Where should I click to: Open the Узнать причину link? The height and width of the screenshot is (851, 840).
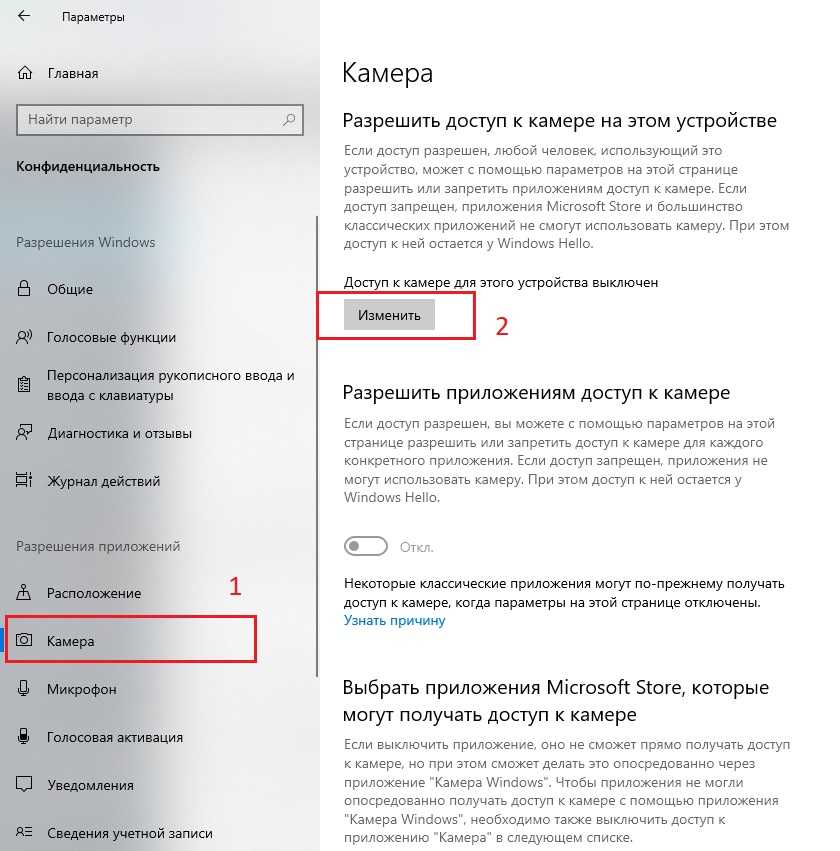[394, 620]
